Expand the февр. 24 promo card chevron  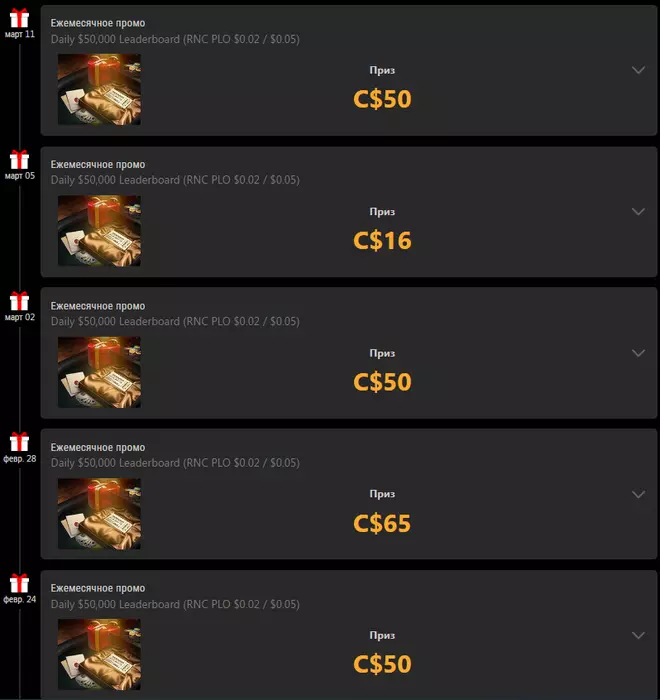pos(638,635)
